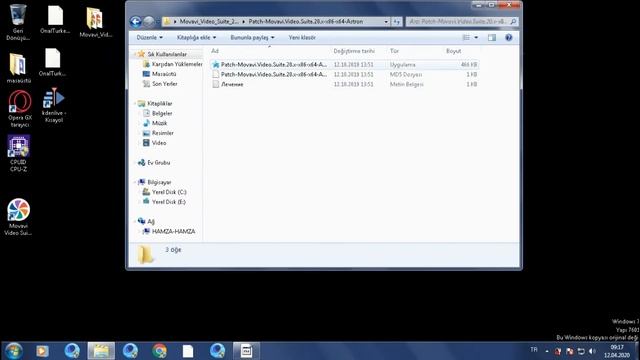Toggle the preview pane

point(492,38)
